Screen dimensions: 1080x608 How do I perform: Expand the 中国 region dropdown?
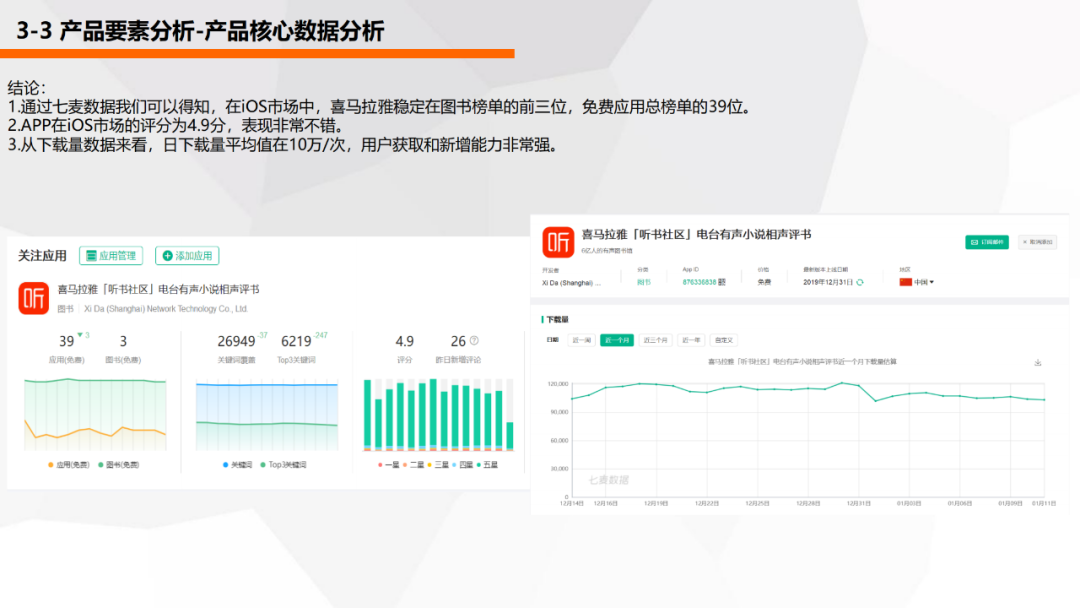[923, 282]
